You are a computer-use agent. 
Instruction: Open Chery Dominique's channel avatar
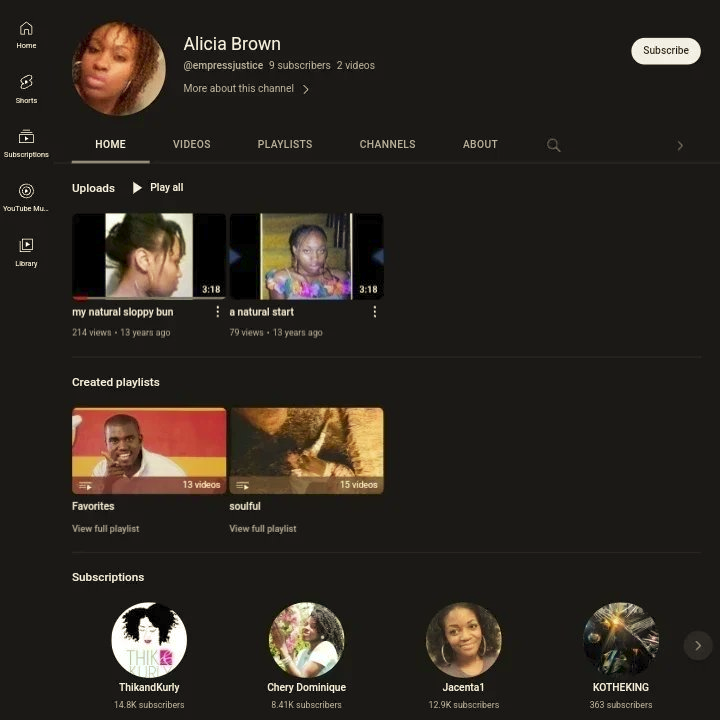[x=306, y=640]
